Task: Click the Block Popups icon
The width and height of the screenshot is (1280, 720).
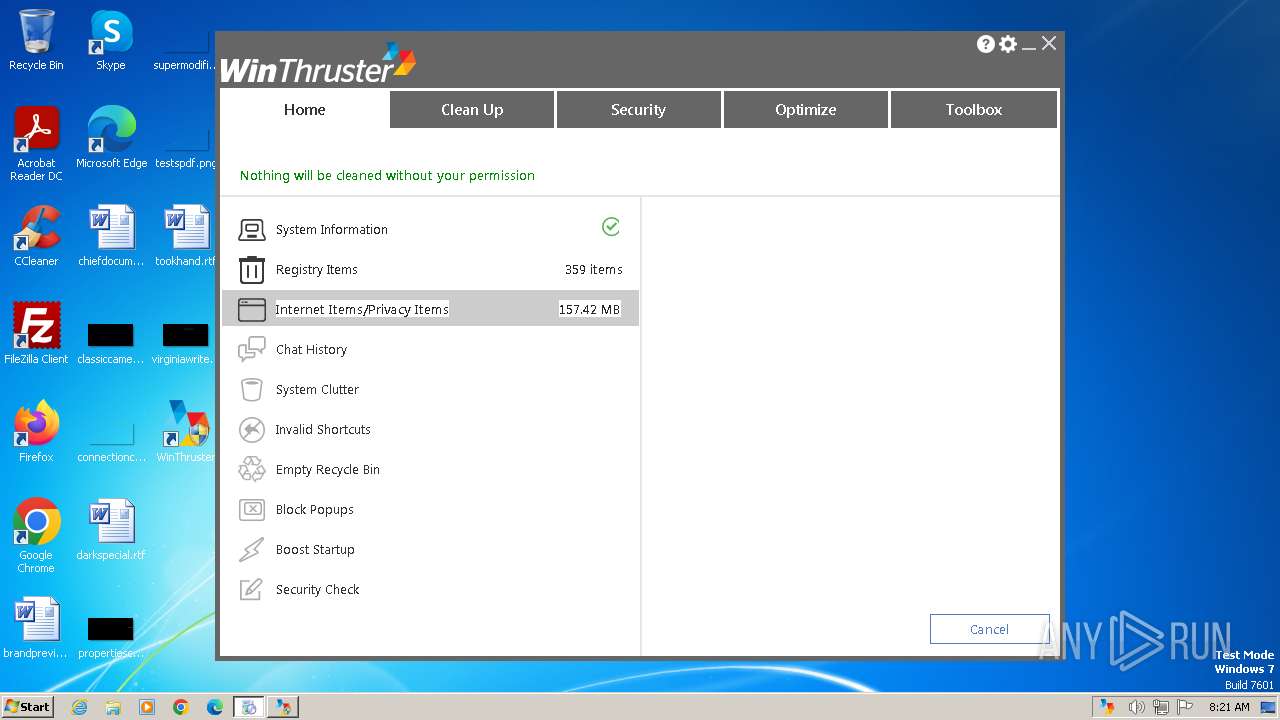Action: (x=251, y=510)
